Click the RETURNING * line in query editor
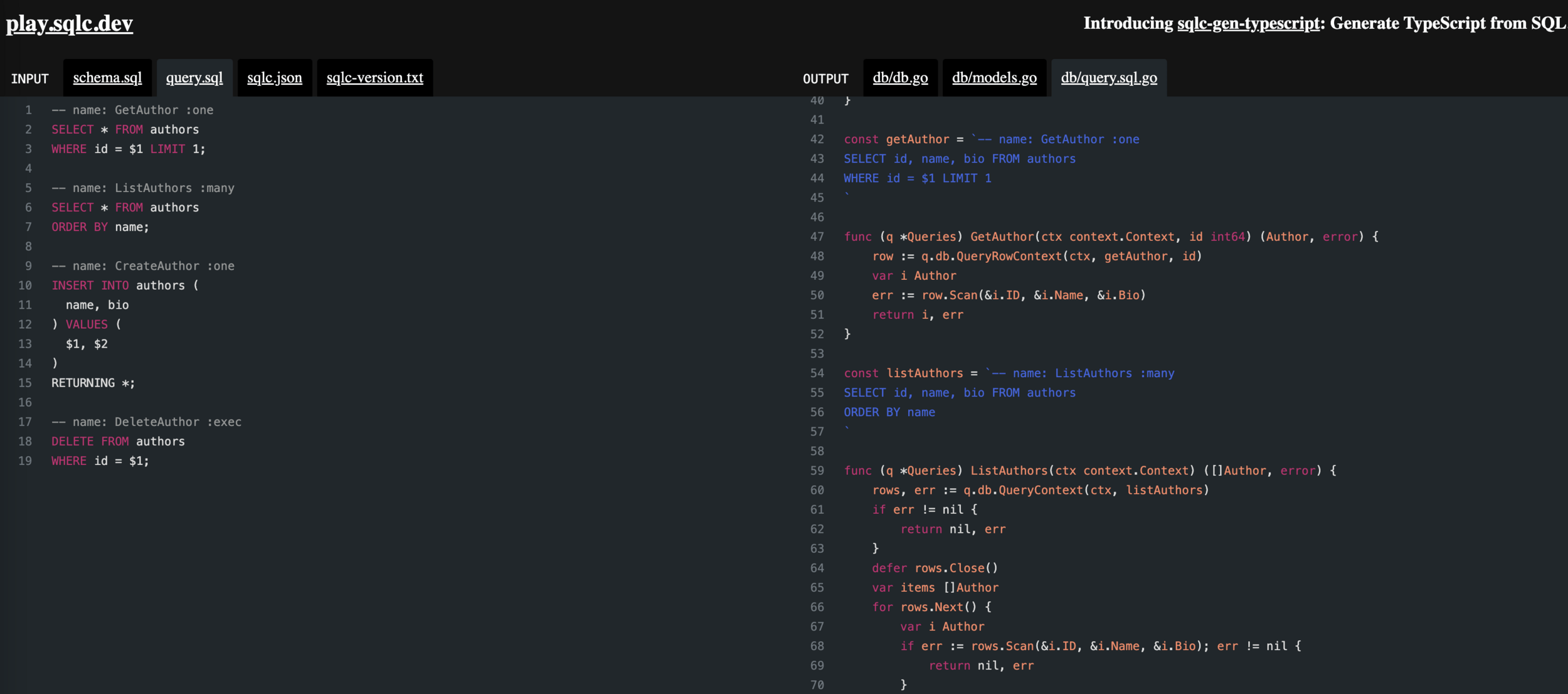Screen dimensions: 1568x694 tap(93, 383)
